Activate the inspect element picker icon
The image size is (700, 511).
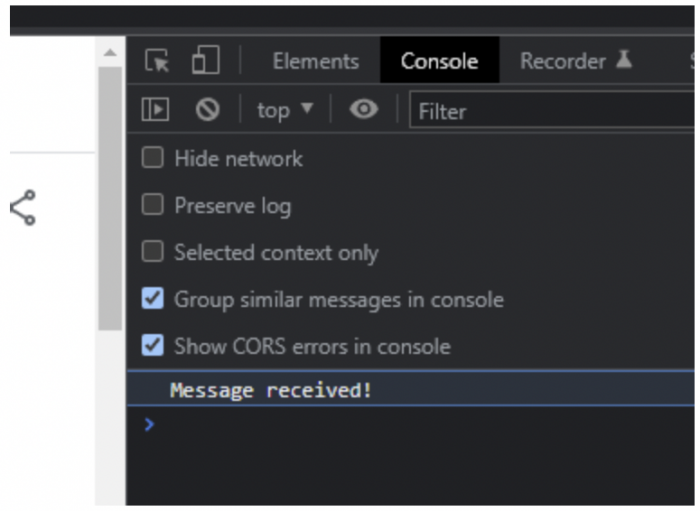157,60
